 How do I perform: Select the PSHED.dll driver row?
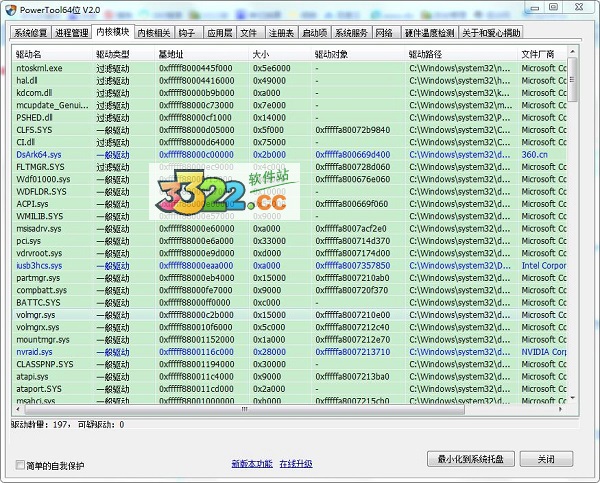(290, 117)
